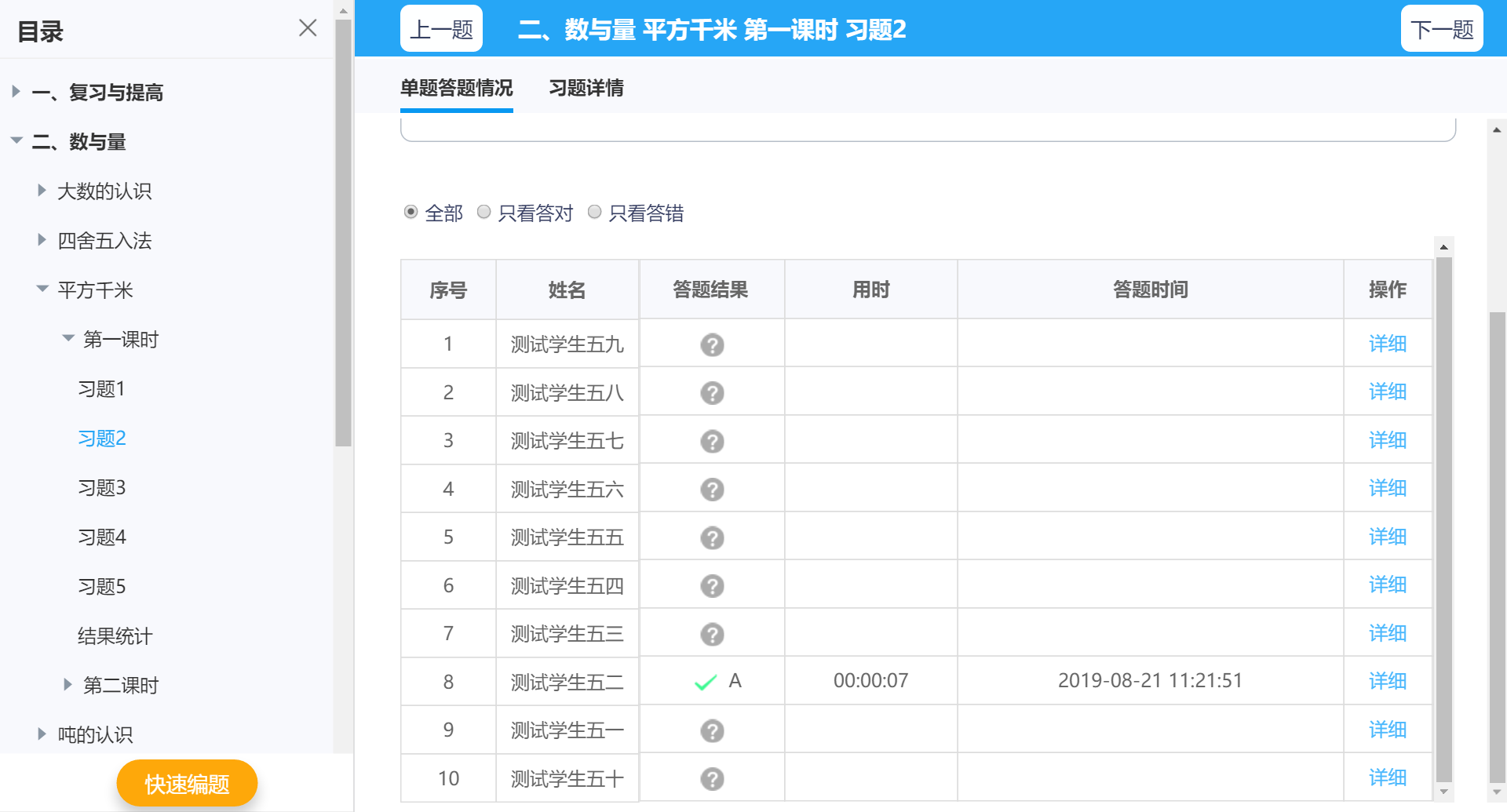Open 习题3 in the directory tree
Screen dimensions: 1507x812
(x=102, y=488)
